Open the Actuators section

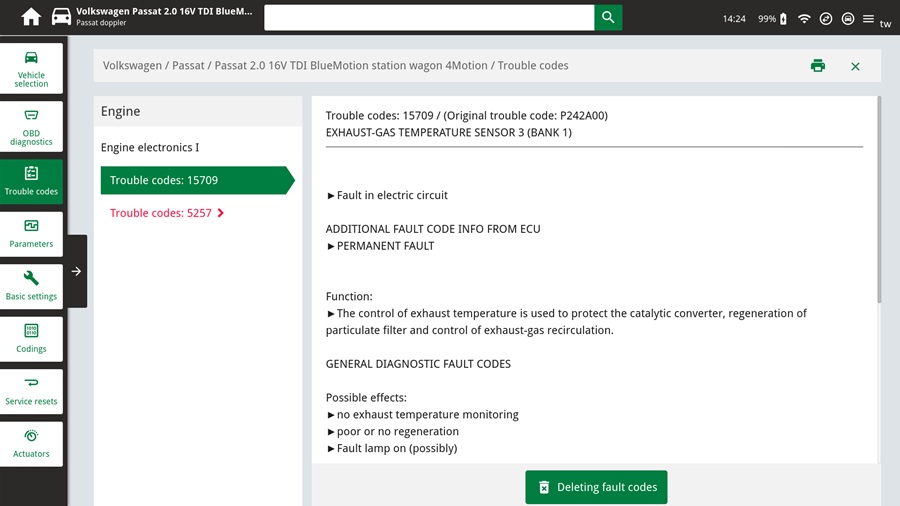[x=31, y=443]
